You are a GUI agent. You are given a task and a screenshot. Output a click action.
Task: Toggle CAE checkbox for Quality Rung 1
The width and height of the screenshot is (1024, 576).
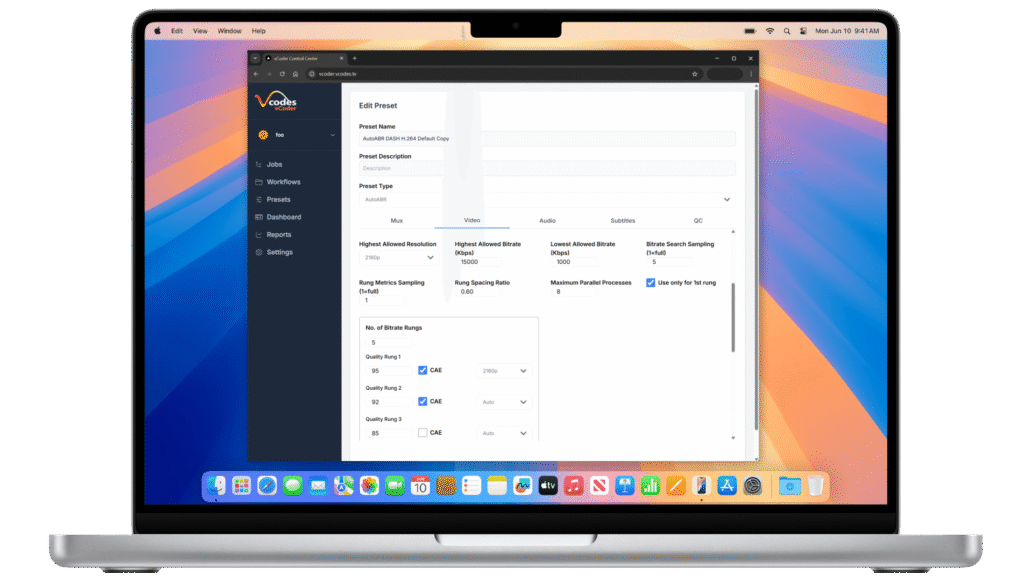point(423,370)
